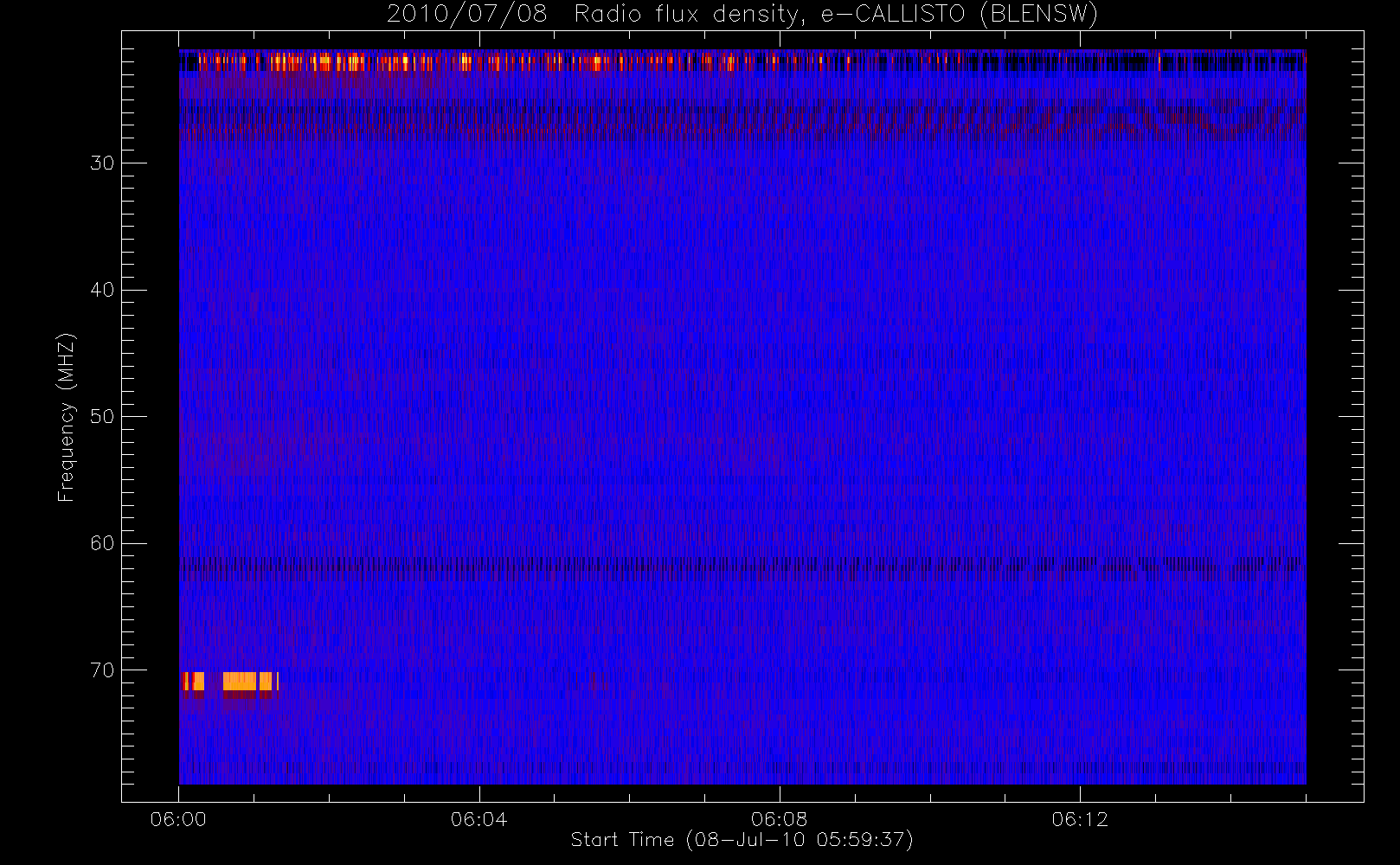Click the 70 frequency tick label
Viewport: 1400px width, 865px height.
pyautogui.click(x=102, y=670)
